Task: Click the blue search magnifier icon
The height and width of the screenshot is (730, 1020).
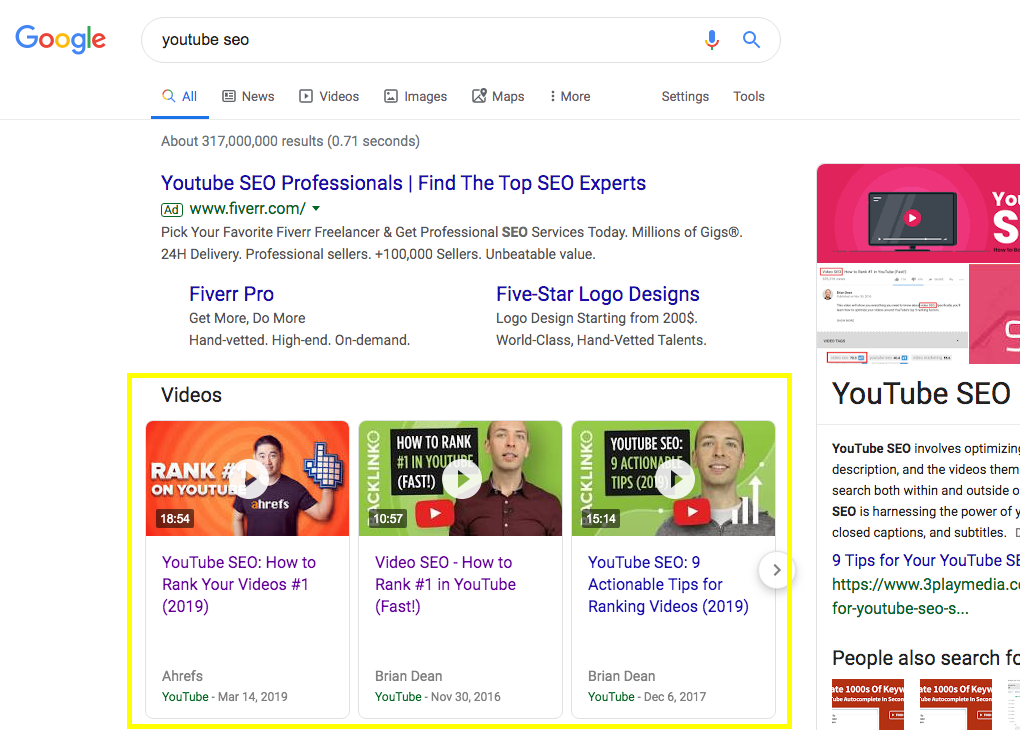Action: tap(751, 40)
